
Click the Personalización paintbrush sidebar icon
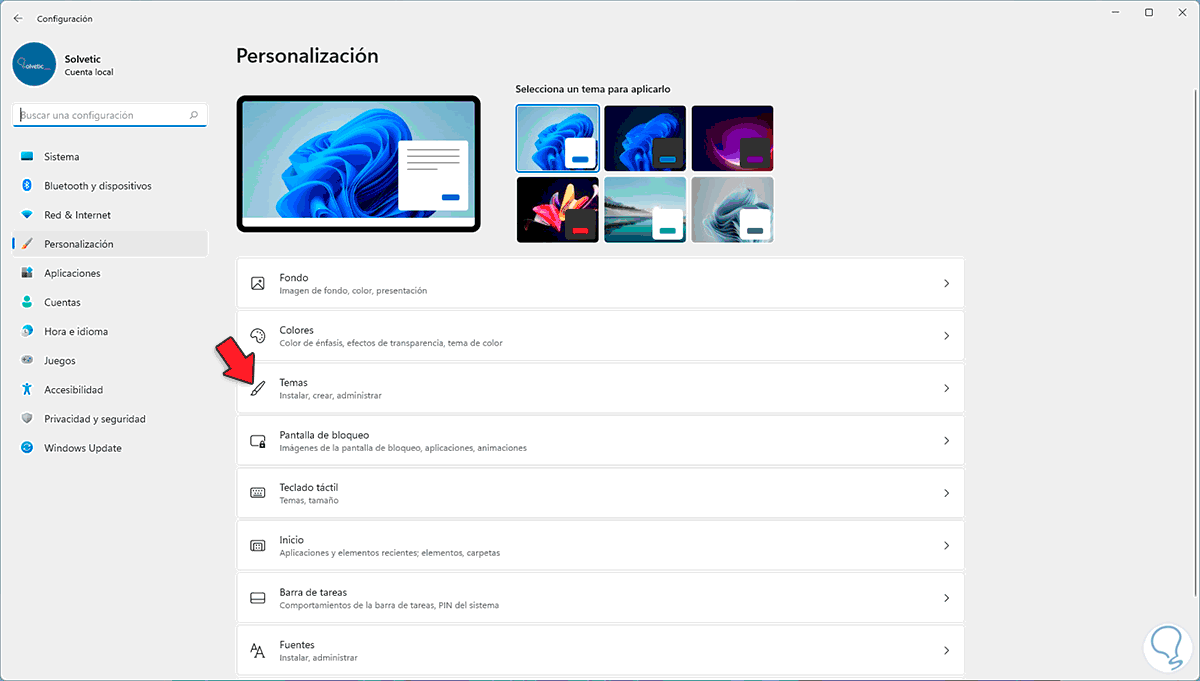(27, 244)
